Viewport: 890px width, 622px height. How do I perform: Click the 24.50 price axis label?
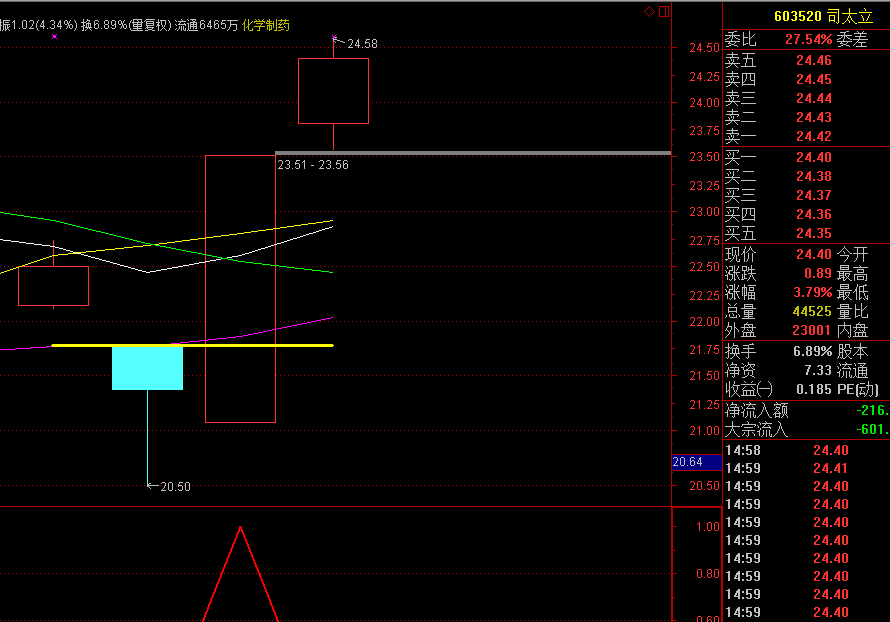click(x=704, y=48)
